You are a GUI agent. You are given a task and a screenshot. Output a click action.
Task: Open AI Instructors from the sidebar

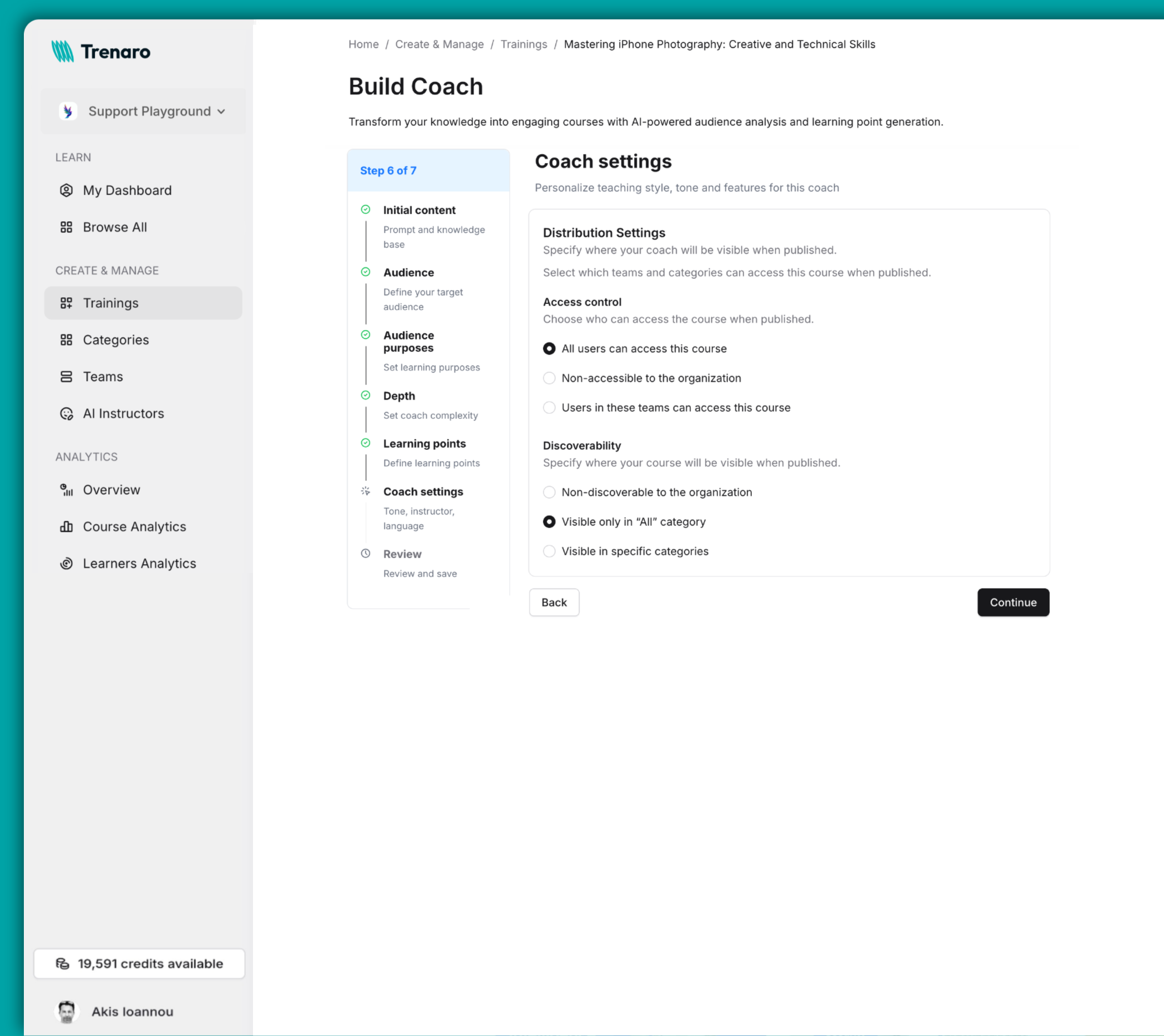[x=123, y=413]
